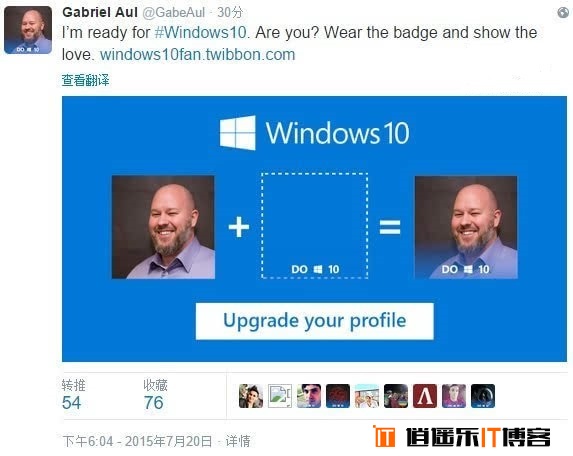Open the @GabeAul username handle
This screenshot has height=456, width=573.
(x=174, y=13)
